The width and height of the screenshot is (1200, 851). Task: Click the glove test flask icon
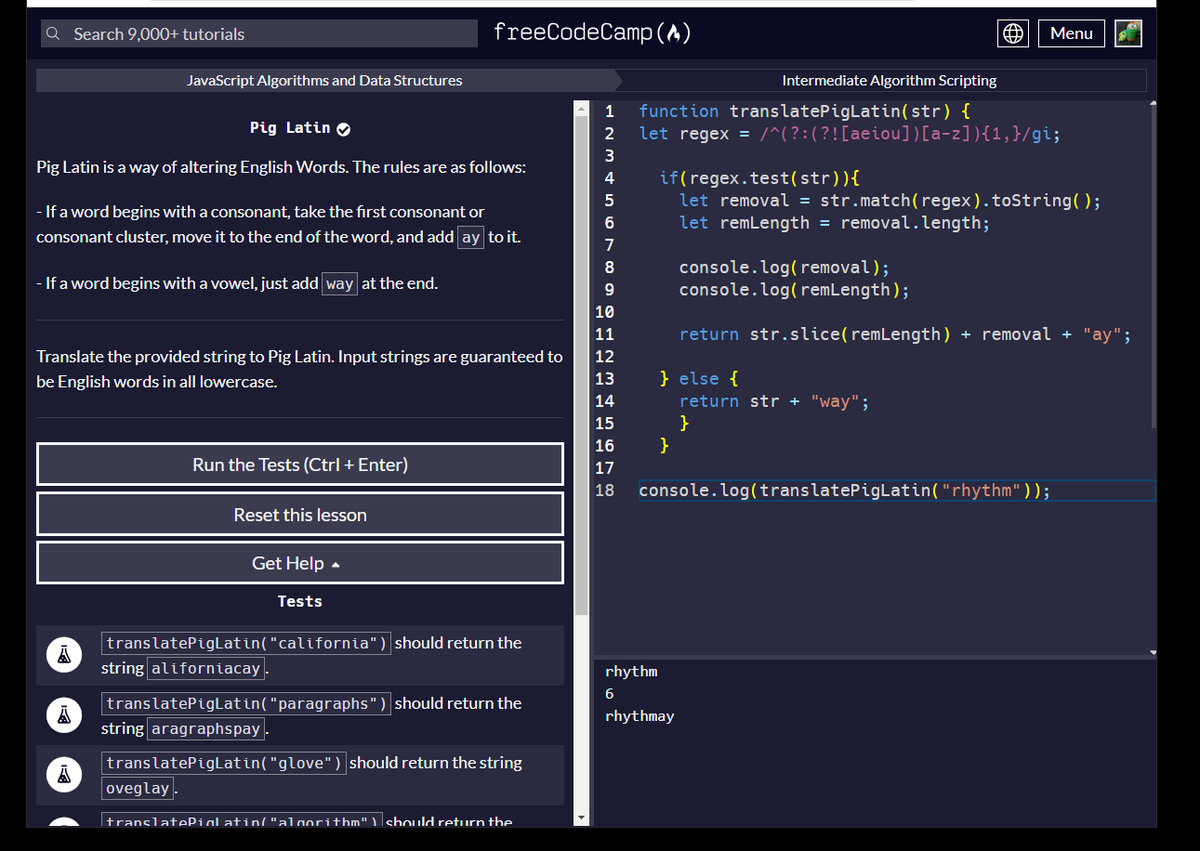(63, 775)
